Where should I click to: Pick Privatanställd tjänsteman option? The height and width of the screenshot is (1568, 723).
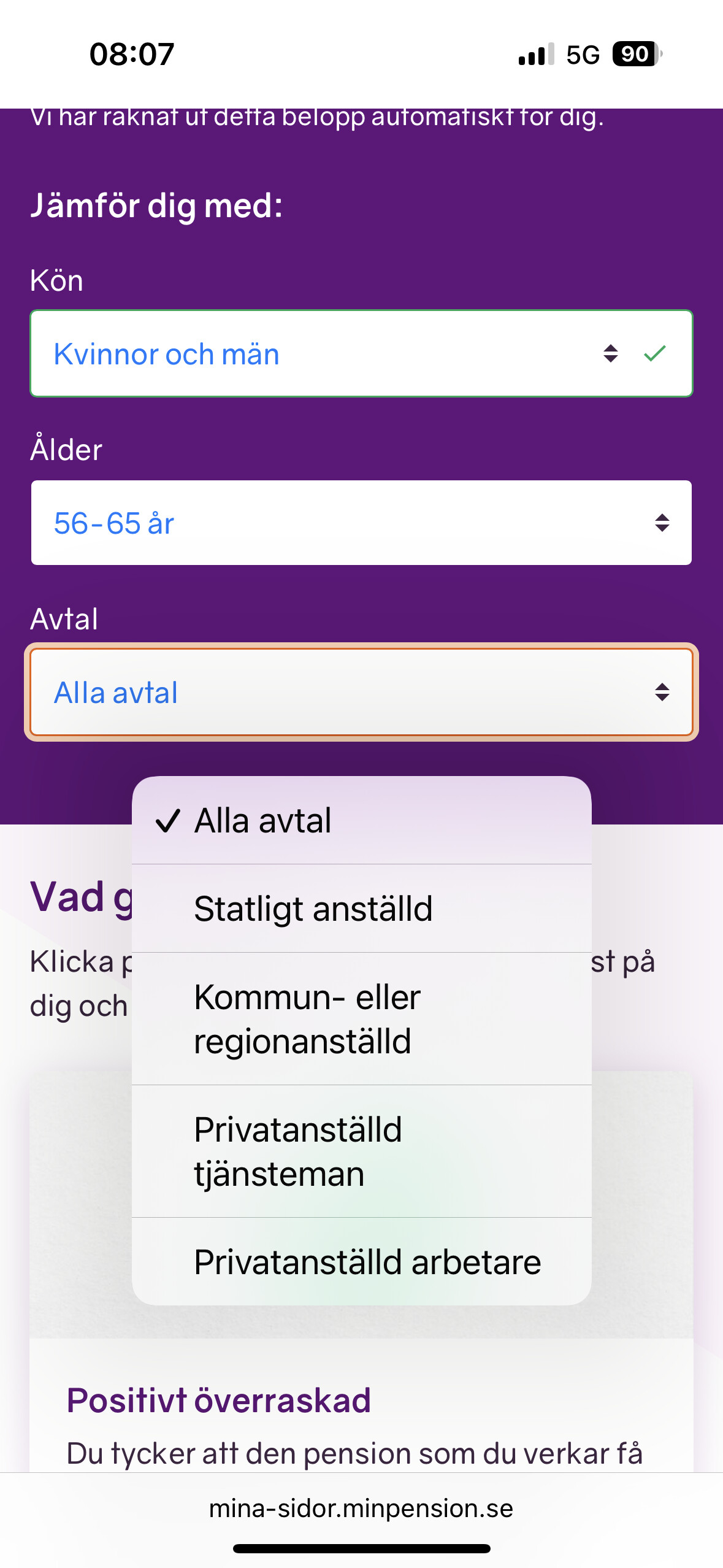[x=361, y=1151]
